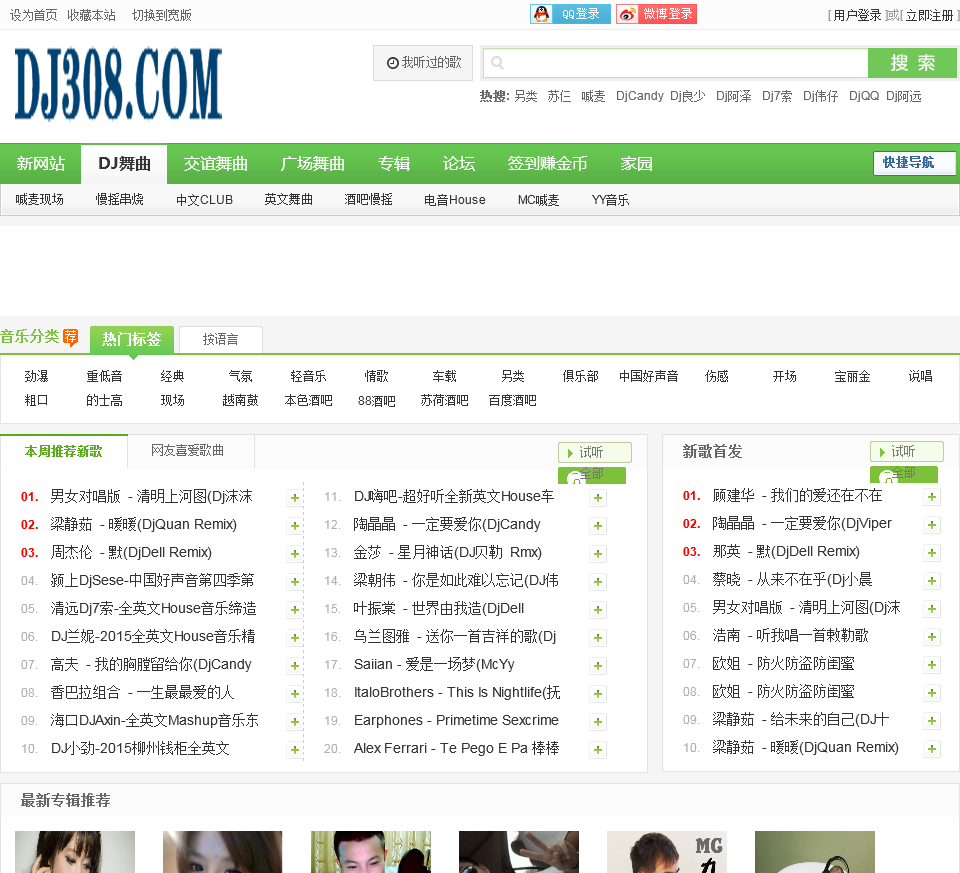Screen dimensions: 960x873
Task: Add 男女对唱版 清明上河图 with plus icon in weekly list
Action: pos(294,498)
